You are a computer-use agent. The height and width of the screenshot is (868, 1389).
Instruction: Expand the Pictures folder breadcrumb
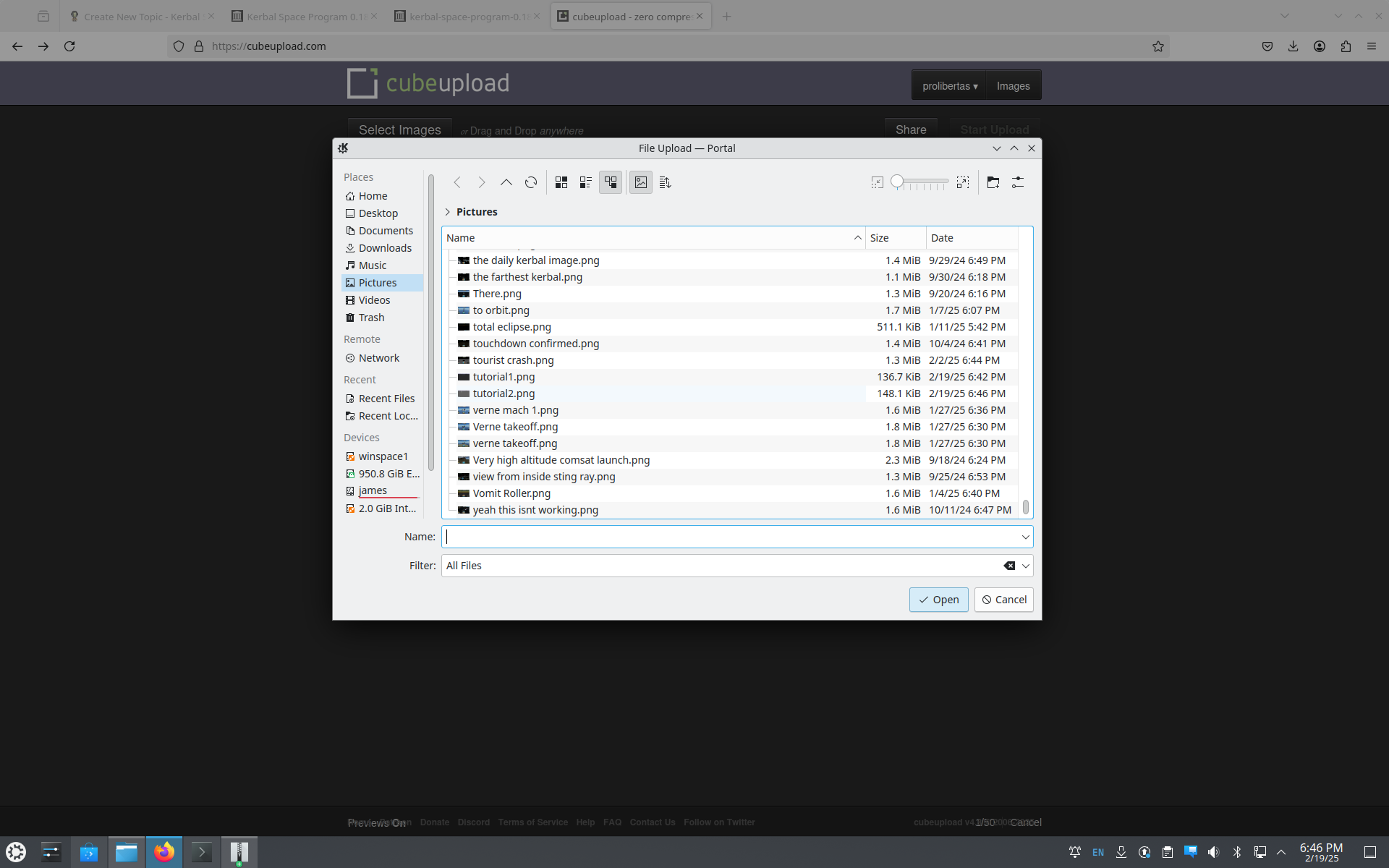[x=449, y=212]
